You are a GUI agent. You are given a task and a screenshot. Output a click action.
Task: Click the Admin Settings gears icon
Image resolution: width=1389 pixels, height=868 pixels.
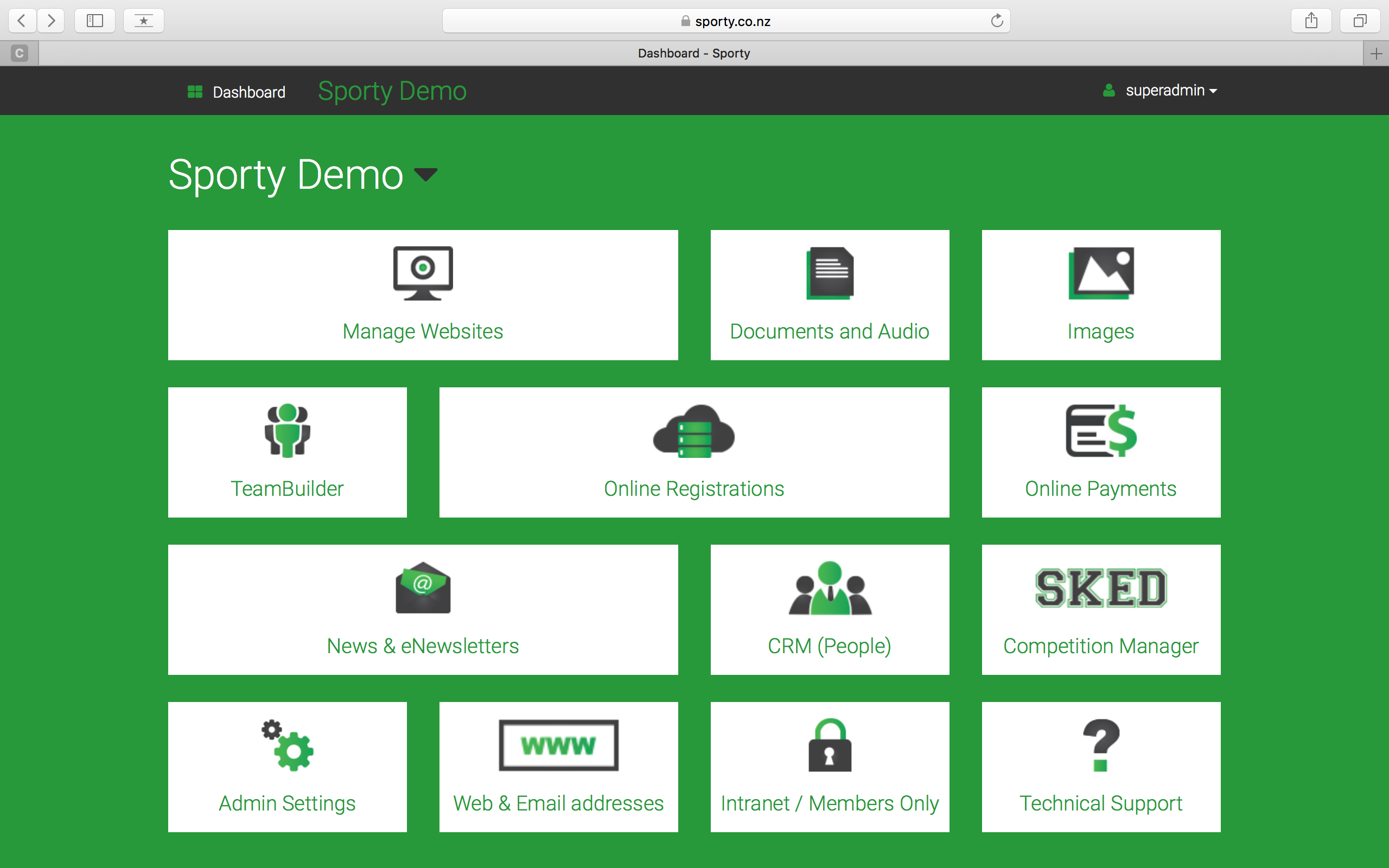pos(288,744)
